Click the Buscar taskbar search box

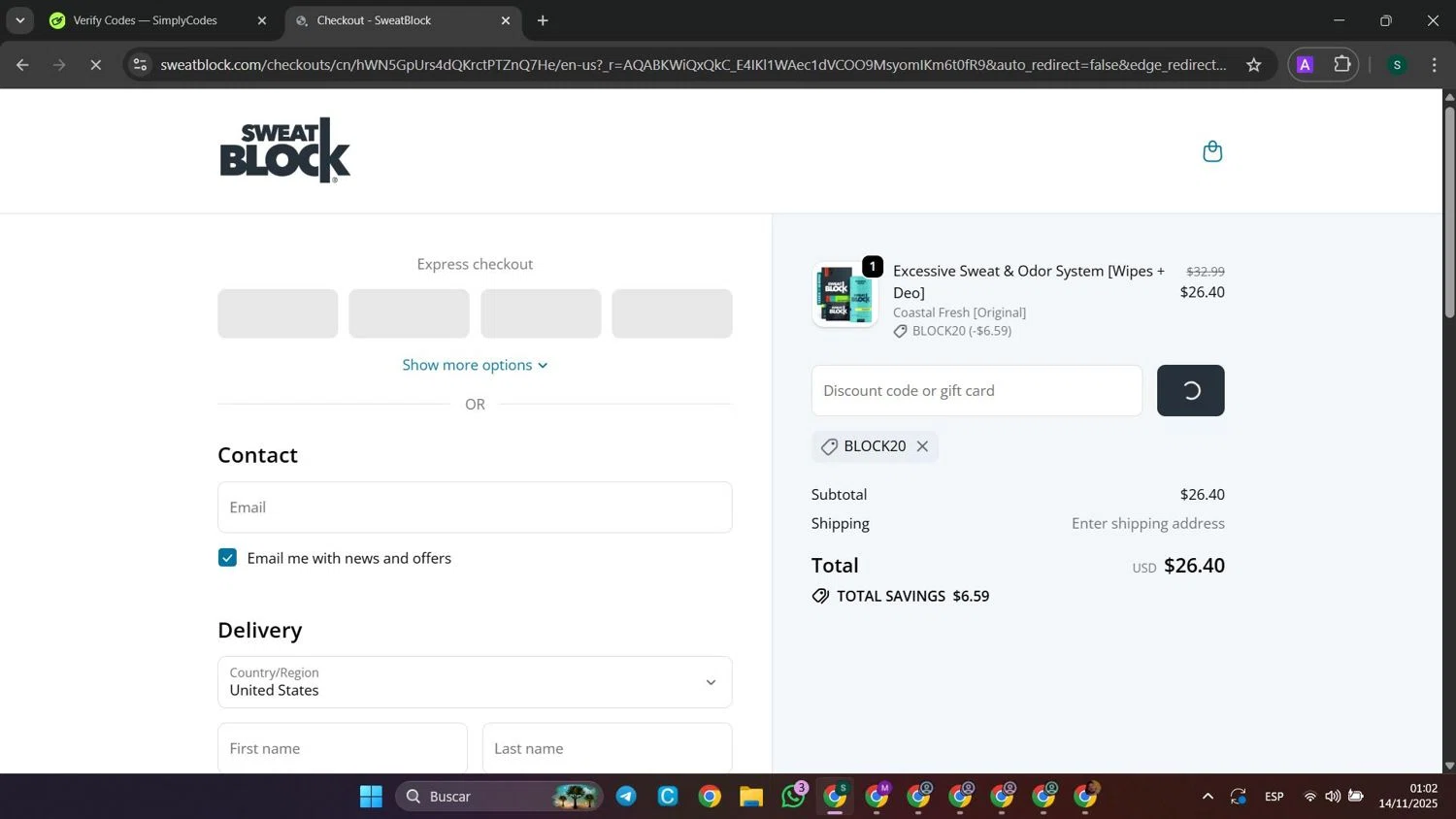point(499,797)
